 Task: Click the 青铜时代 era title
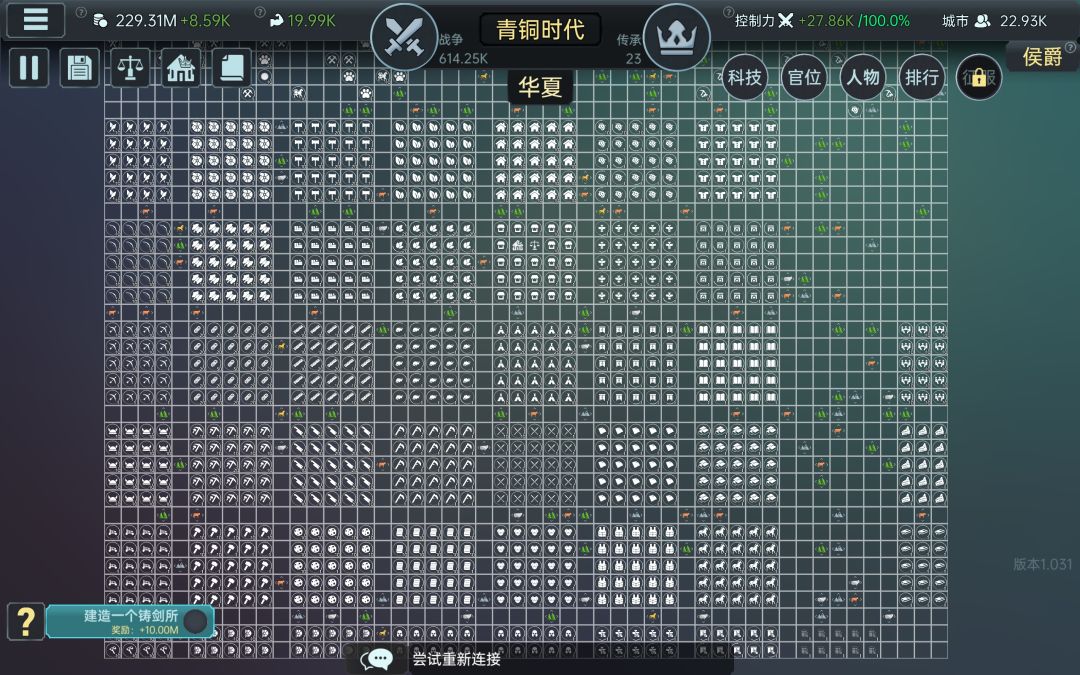click(540, 30)
